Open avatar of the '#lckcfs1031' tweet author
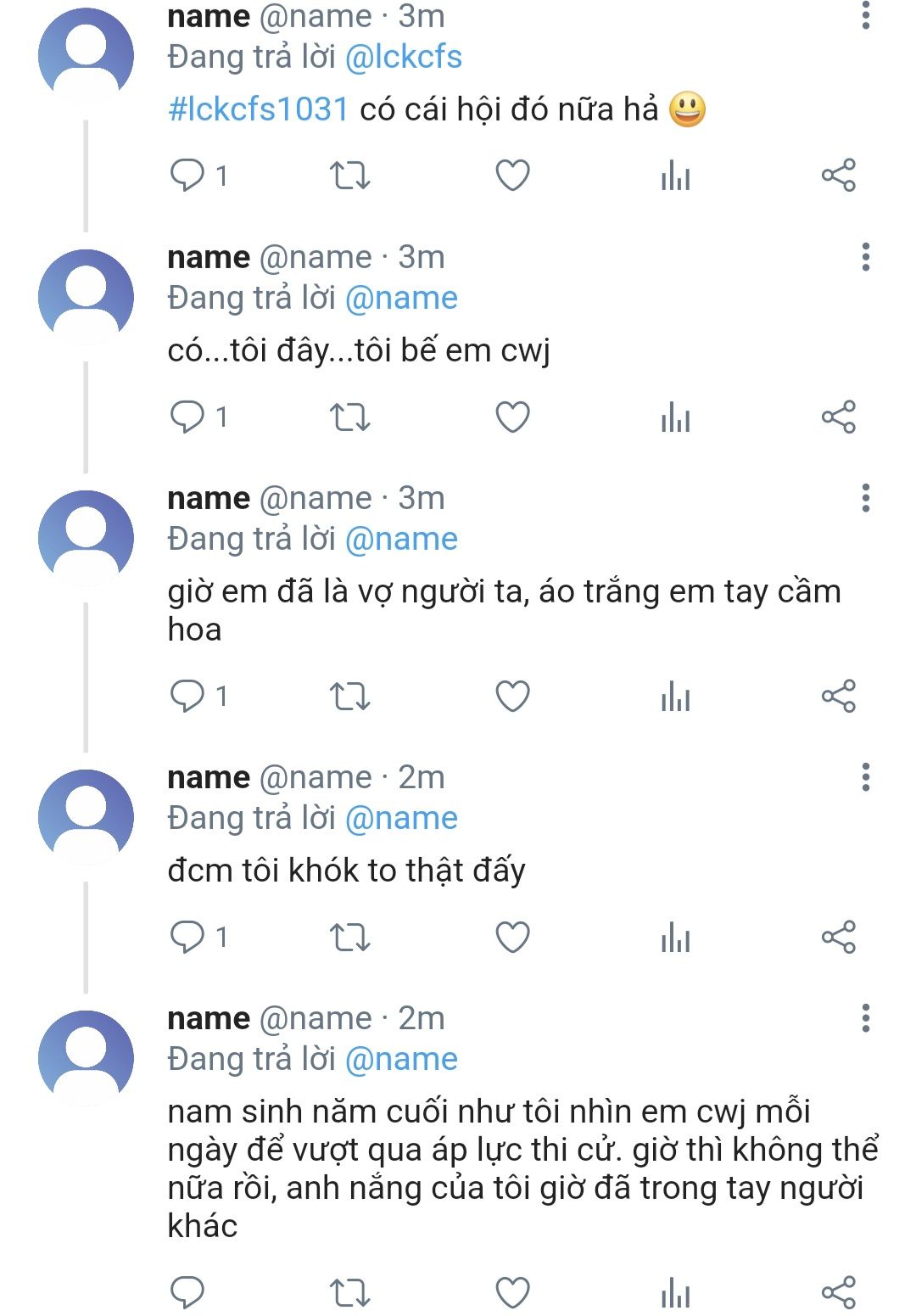 point(86,54)
